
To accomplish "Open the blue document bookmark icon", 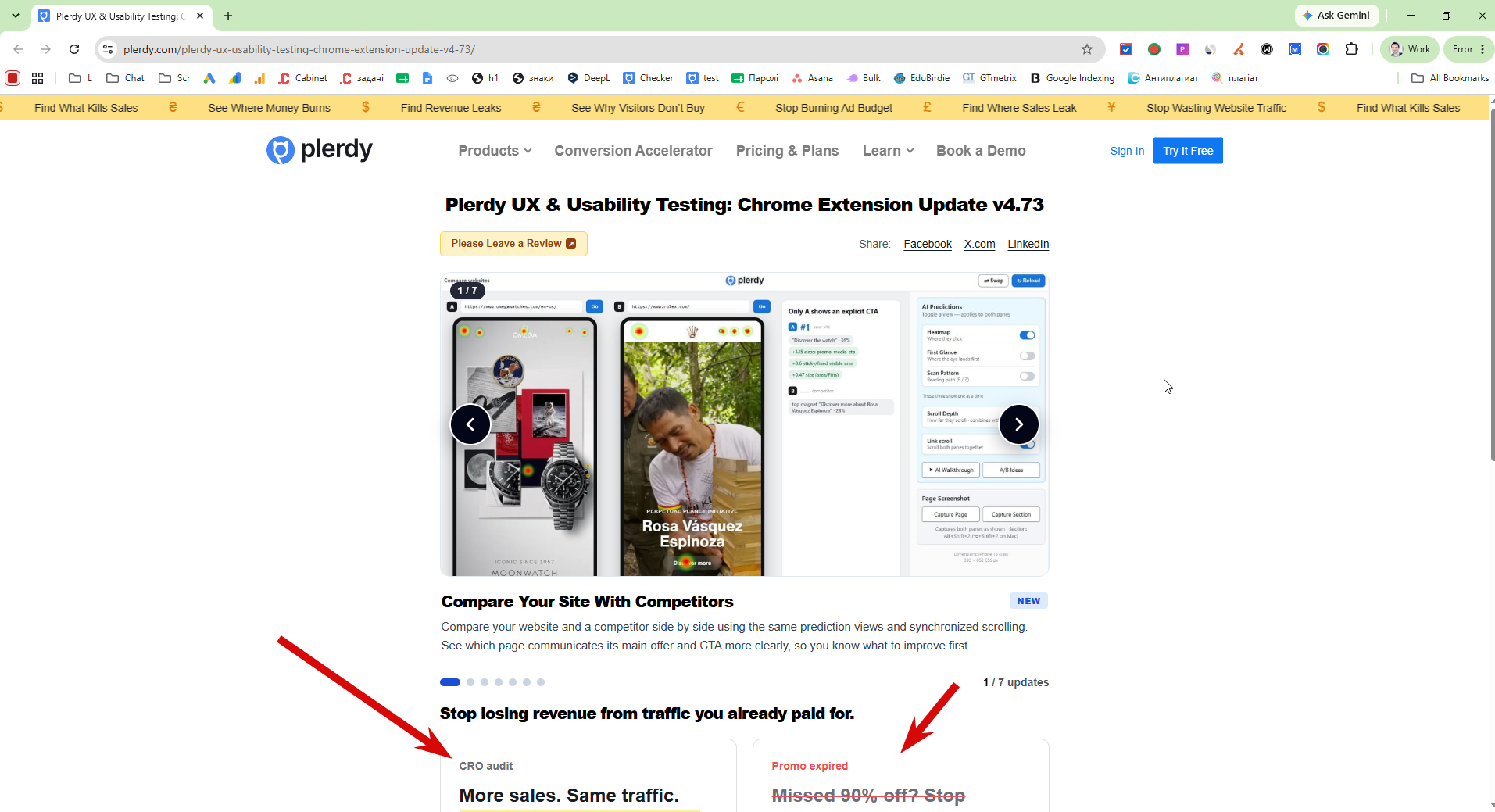I will [427, 78].
